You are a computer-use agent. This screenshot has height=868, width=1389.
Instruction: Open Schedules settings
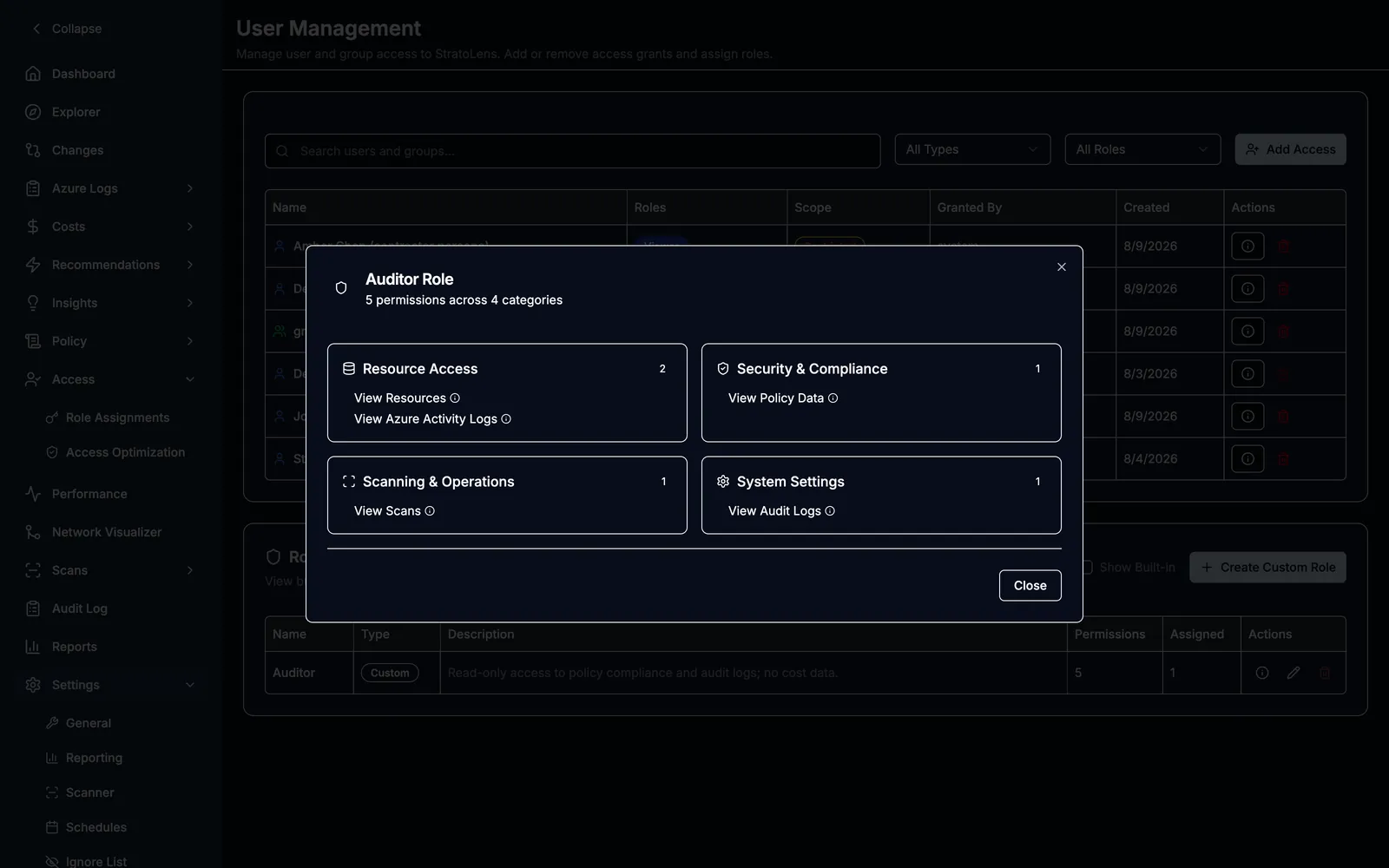[95, 827]
